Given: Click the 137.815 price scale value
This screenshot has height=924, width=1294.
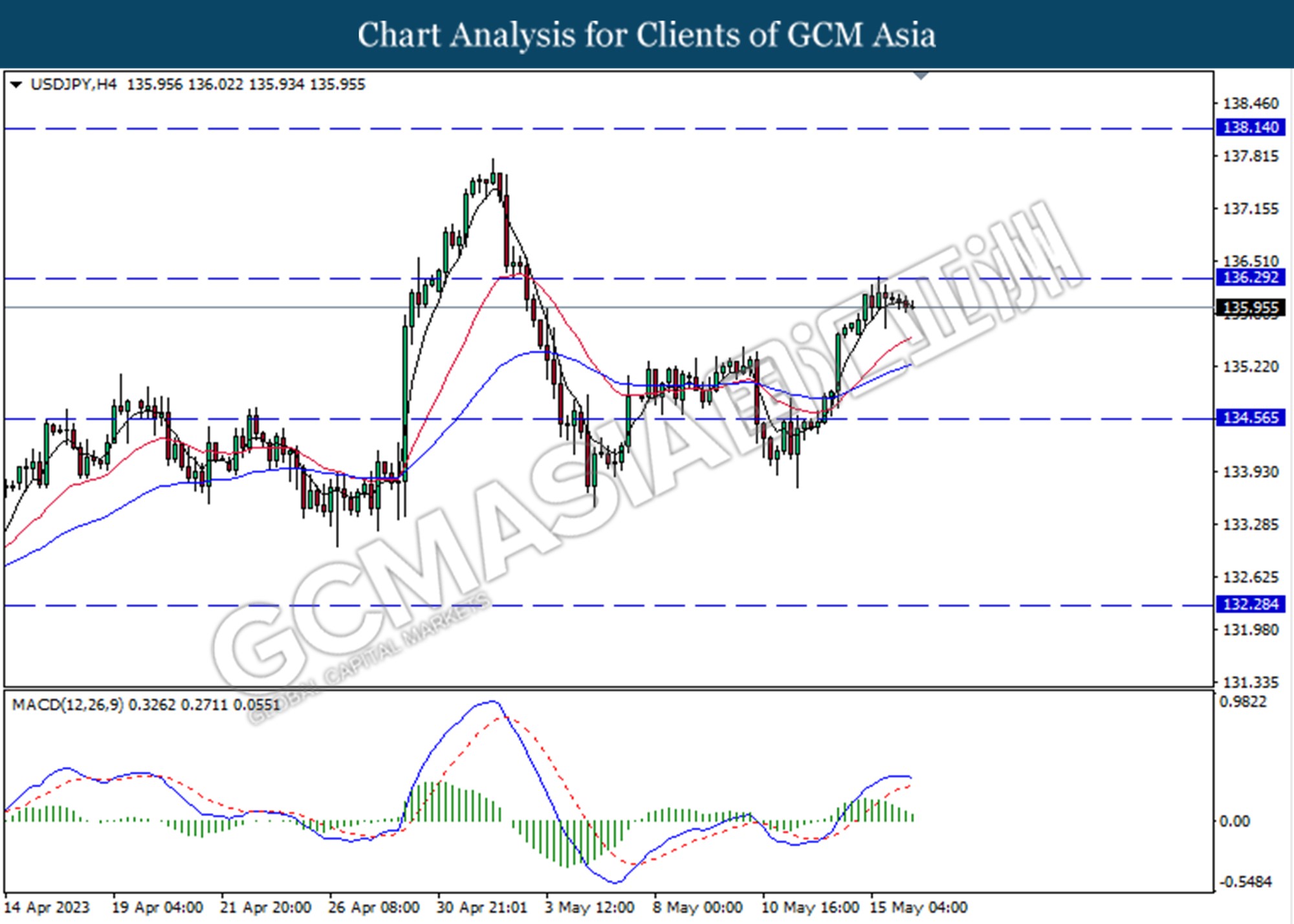Looking at the screenshot, I should pos(1251,156).
